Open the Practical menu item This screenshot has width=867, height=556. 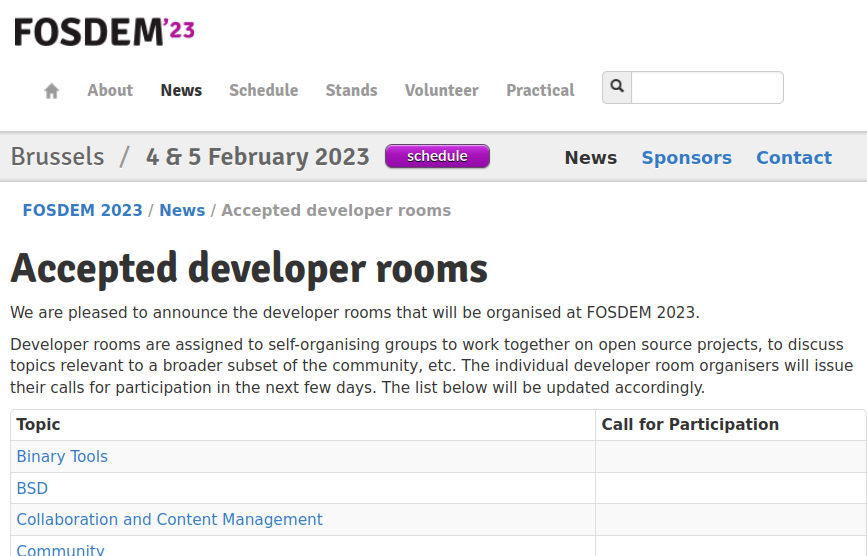coord(540,90)
